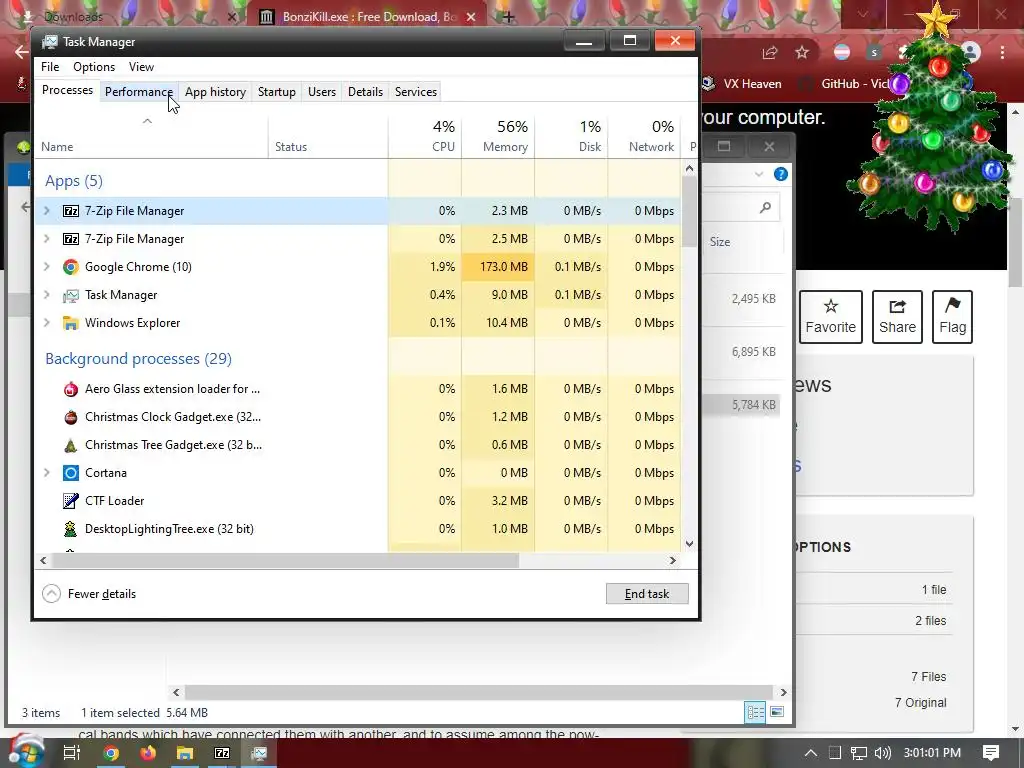
Task: Close the BonziKill.exe browser tab
Action: [x=471, y=17]
